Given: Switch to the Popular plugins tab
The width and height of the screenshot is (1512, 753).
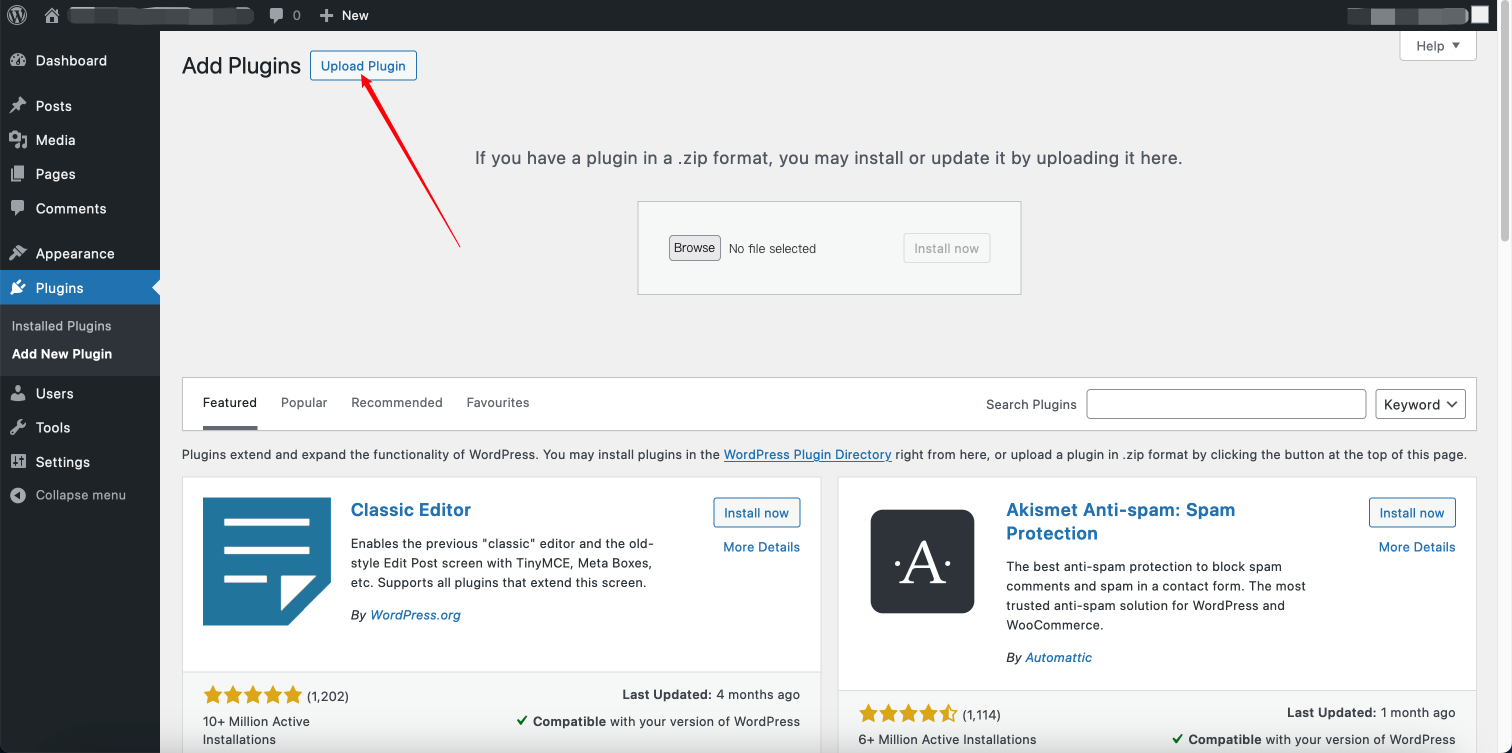Looking at the screenshot, I should (304, 403).
